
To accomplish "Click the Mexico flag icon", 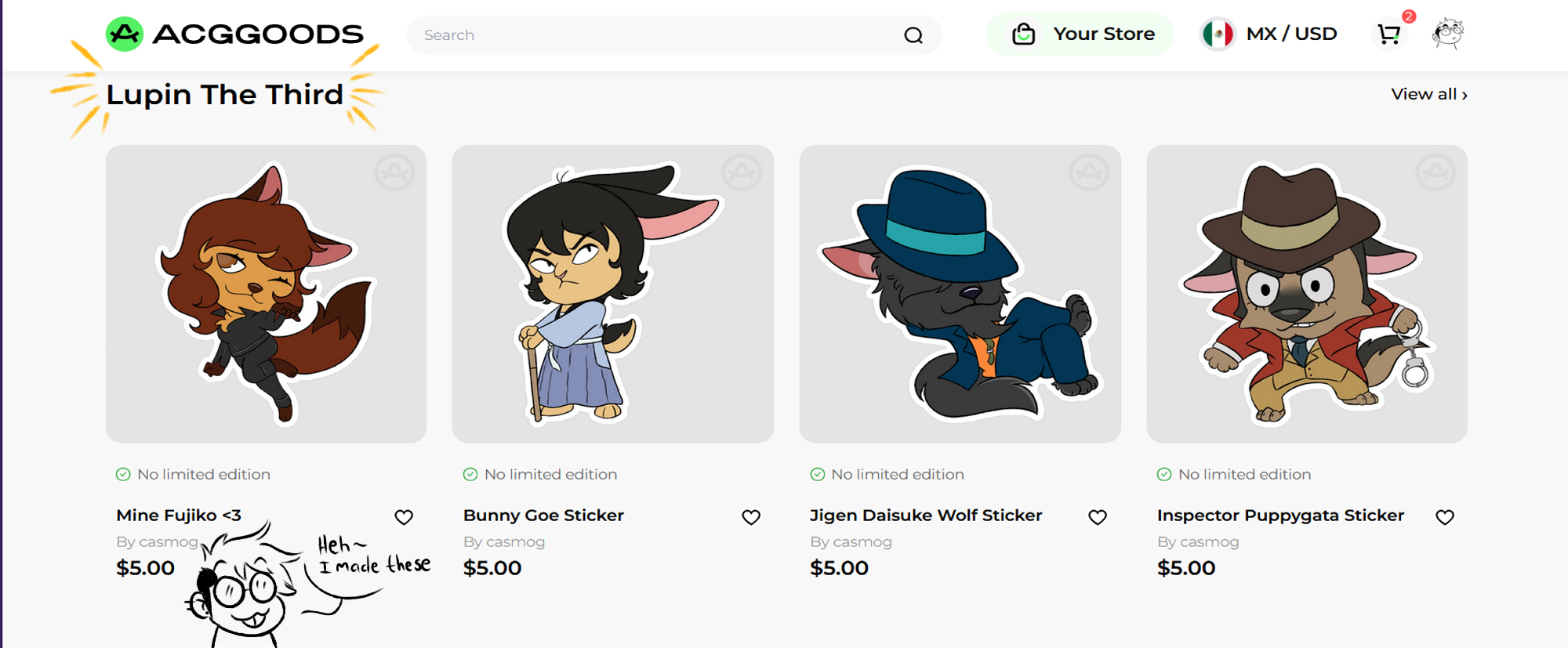I will pyautogui.click(x=1218, y=34).
